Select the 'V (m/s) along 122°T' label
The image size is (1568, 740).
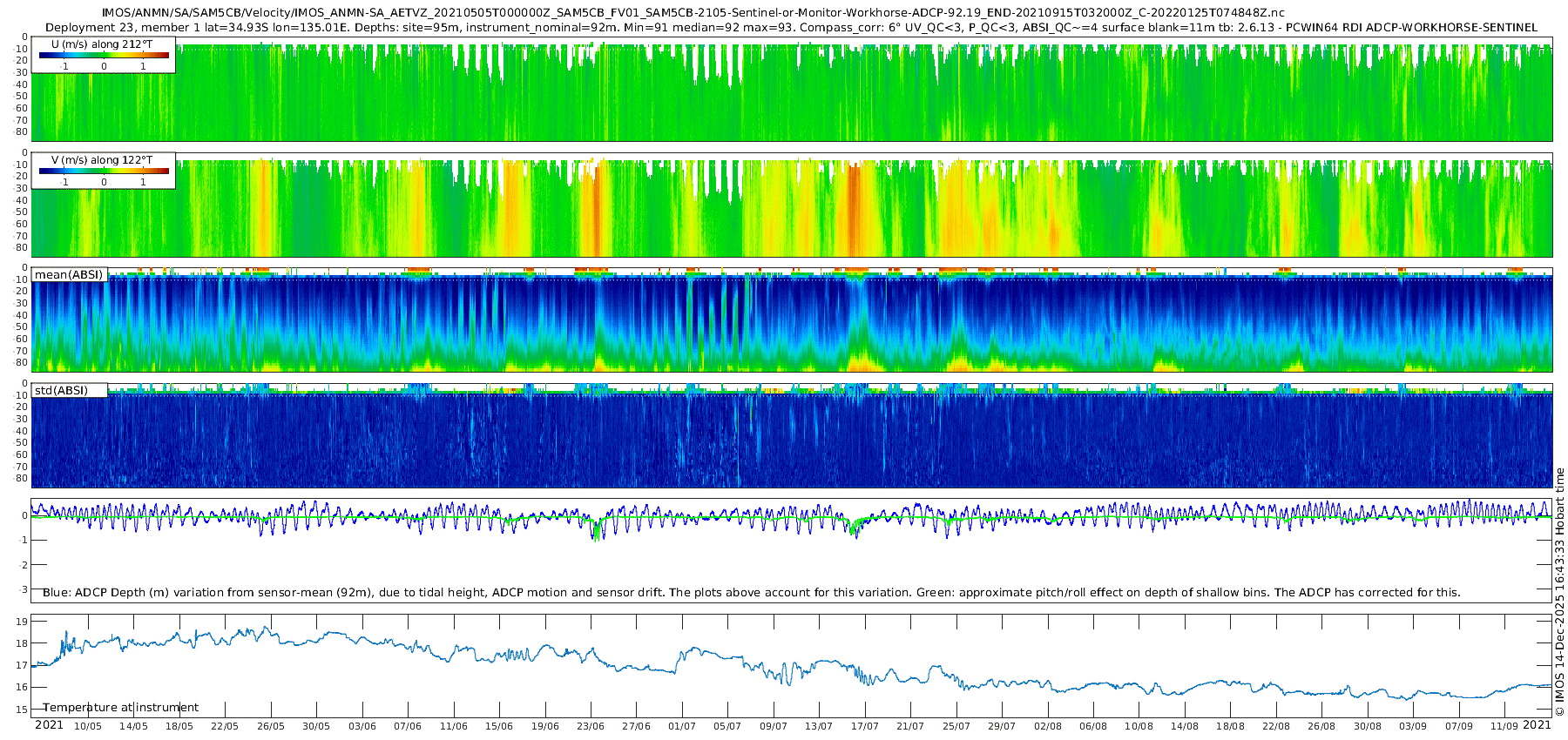pos(102,160)
